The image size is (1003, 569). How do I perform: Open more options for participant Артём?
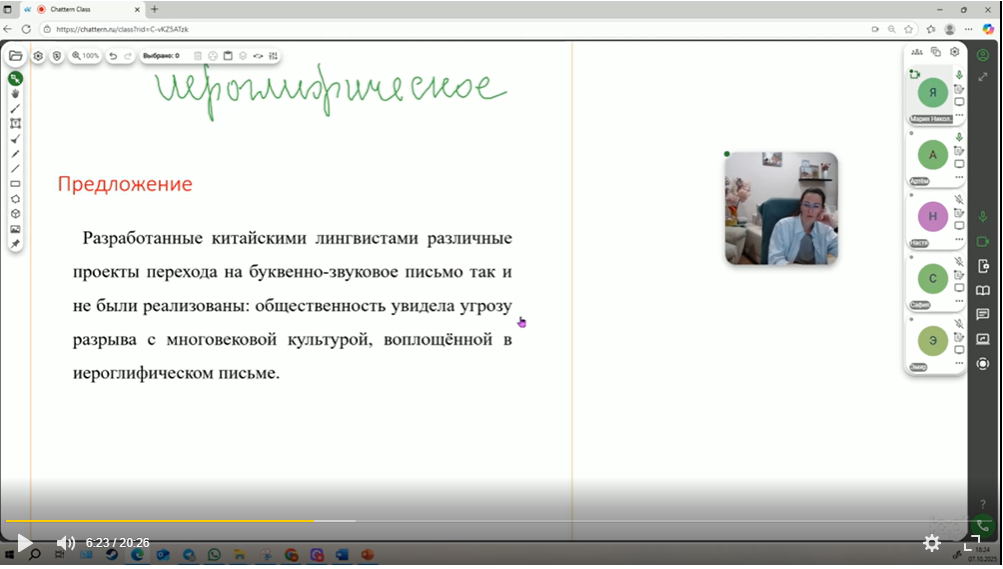[959, 177]
